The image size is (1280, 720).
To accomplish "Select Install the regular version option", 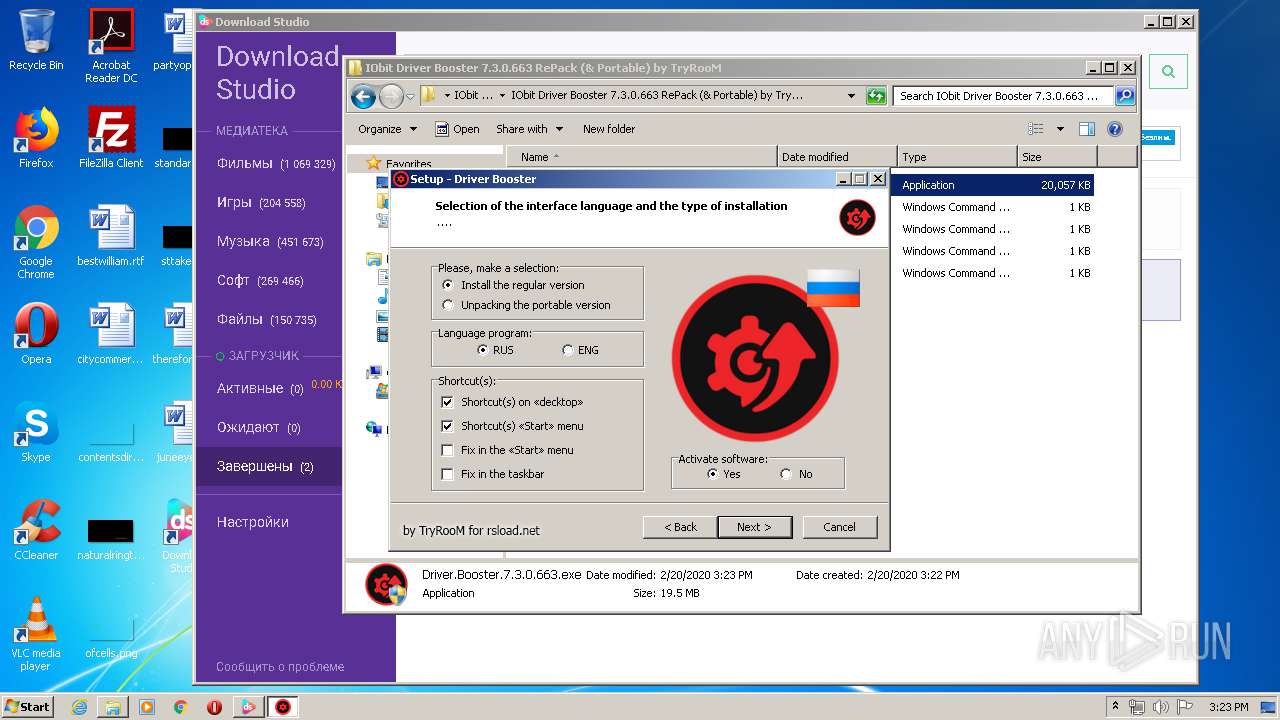I will 513,285.
